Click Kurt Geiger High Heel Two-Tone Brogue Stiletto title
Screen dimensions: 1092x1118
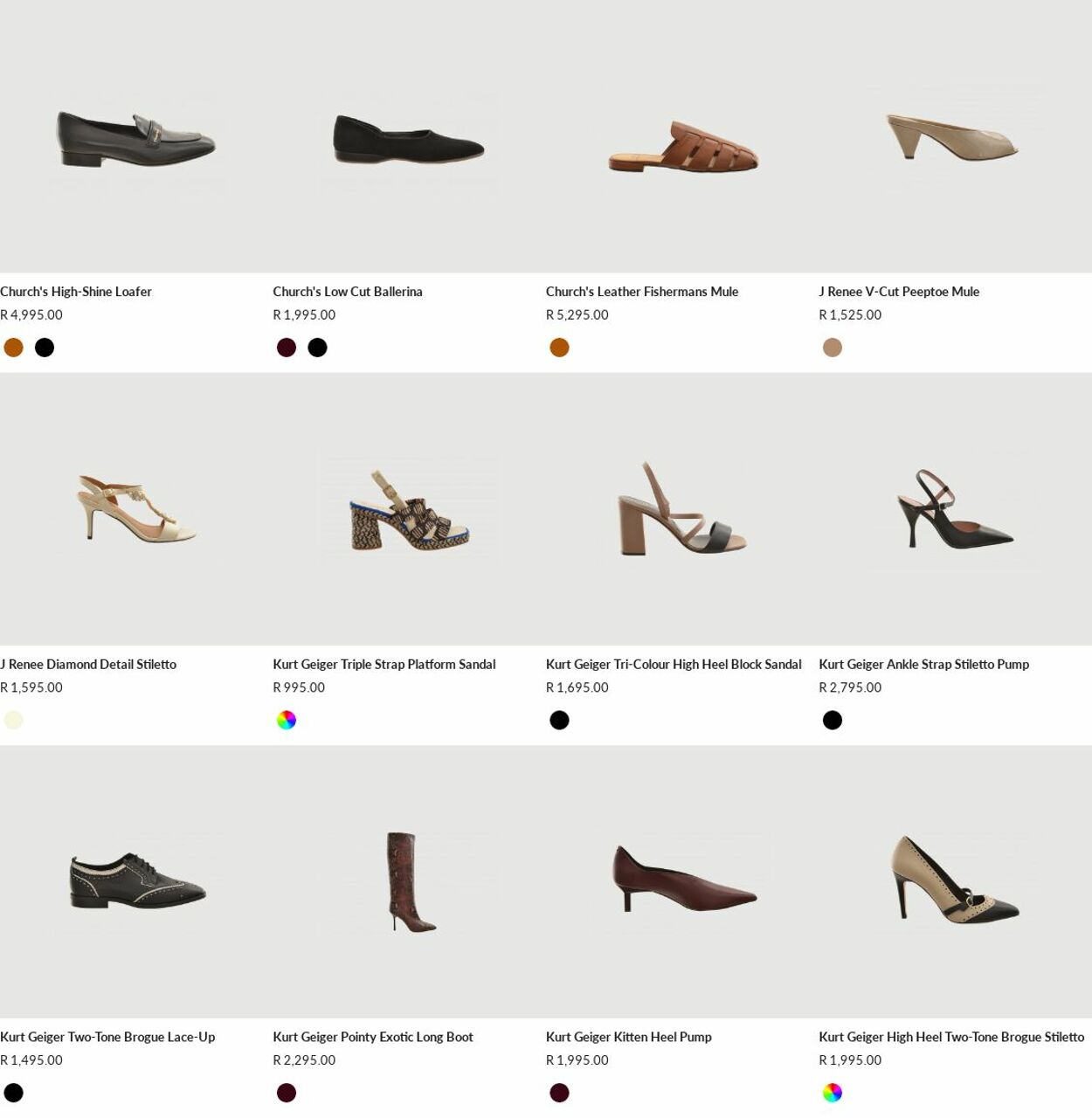tap(951, 1038)
